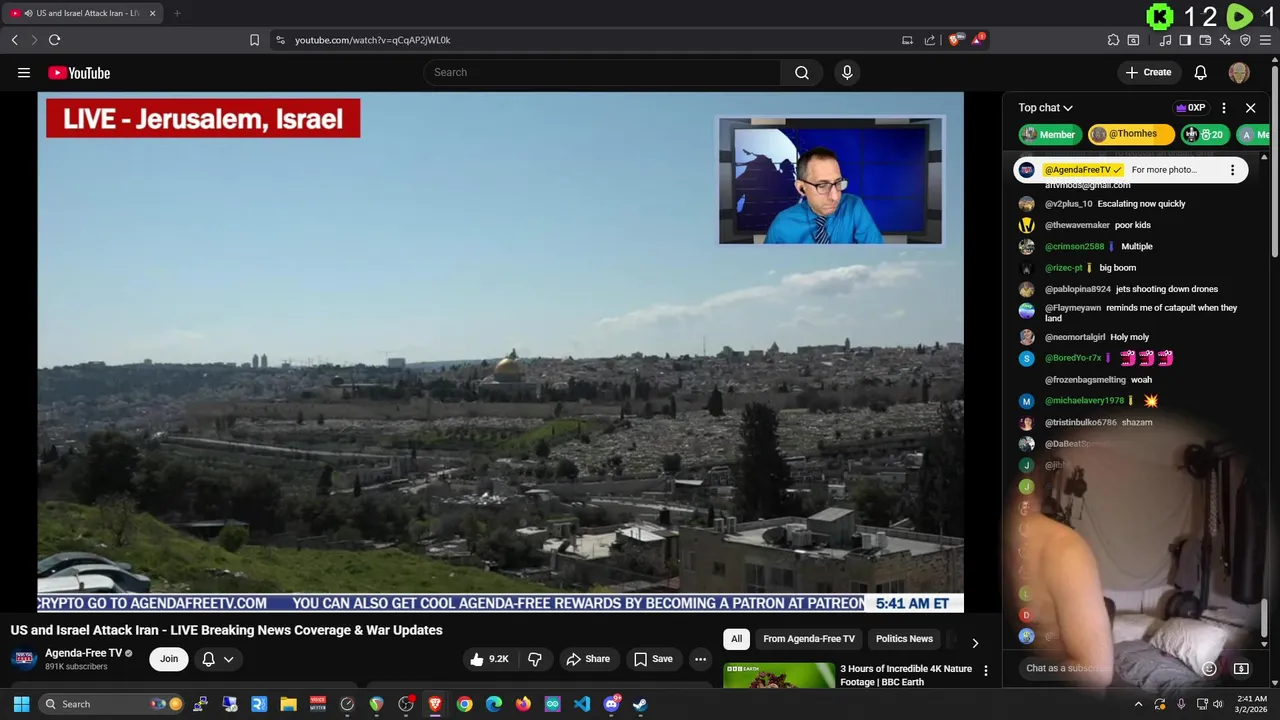Open Brave Shields lion icon
Screen dimensions: 1280x720
pyautogui.click(x=954, y=40)
